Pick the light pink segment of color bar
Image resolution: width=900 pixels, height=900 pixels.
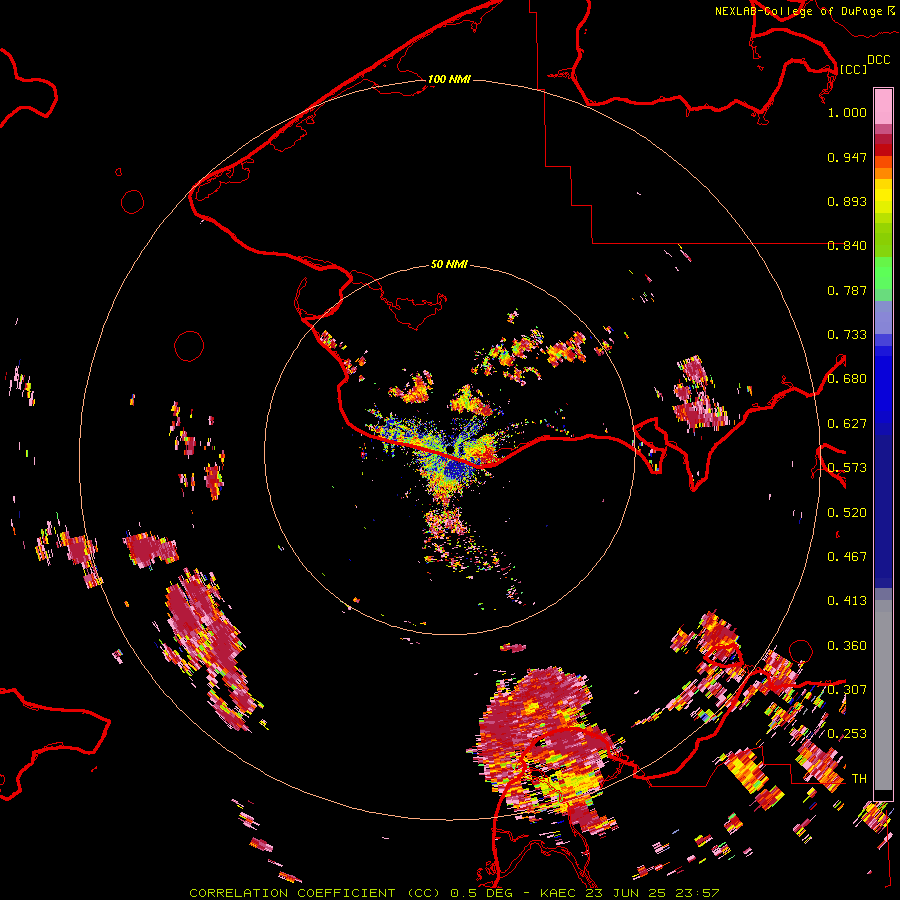[x=883, y=106]
